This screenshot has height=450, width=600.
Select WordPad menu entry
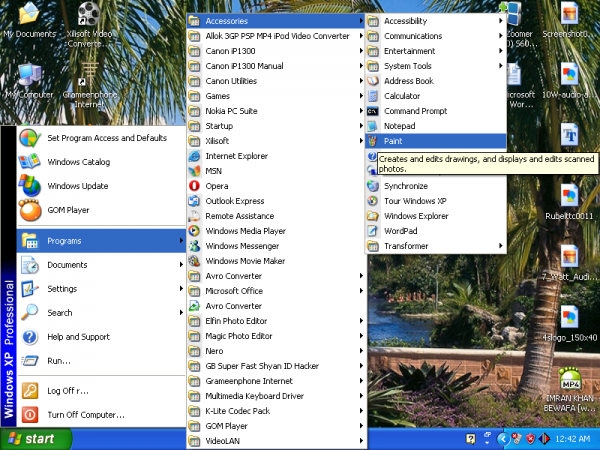coord(401,231)
